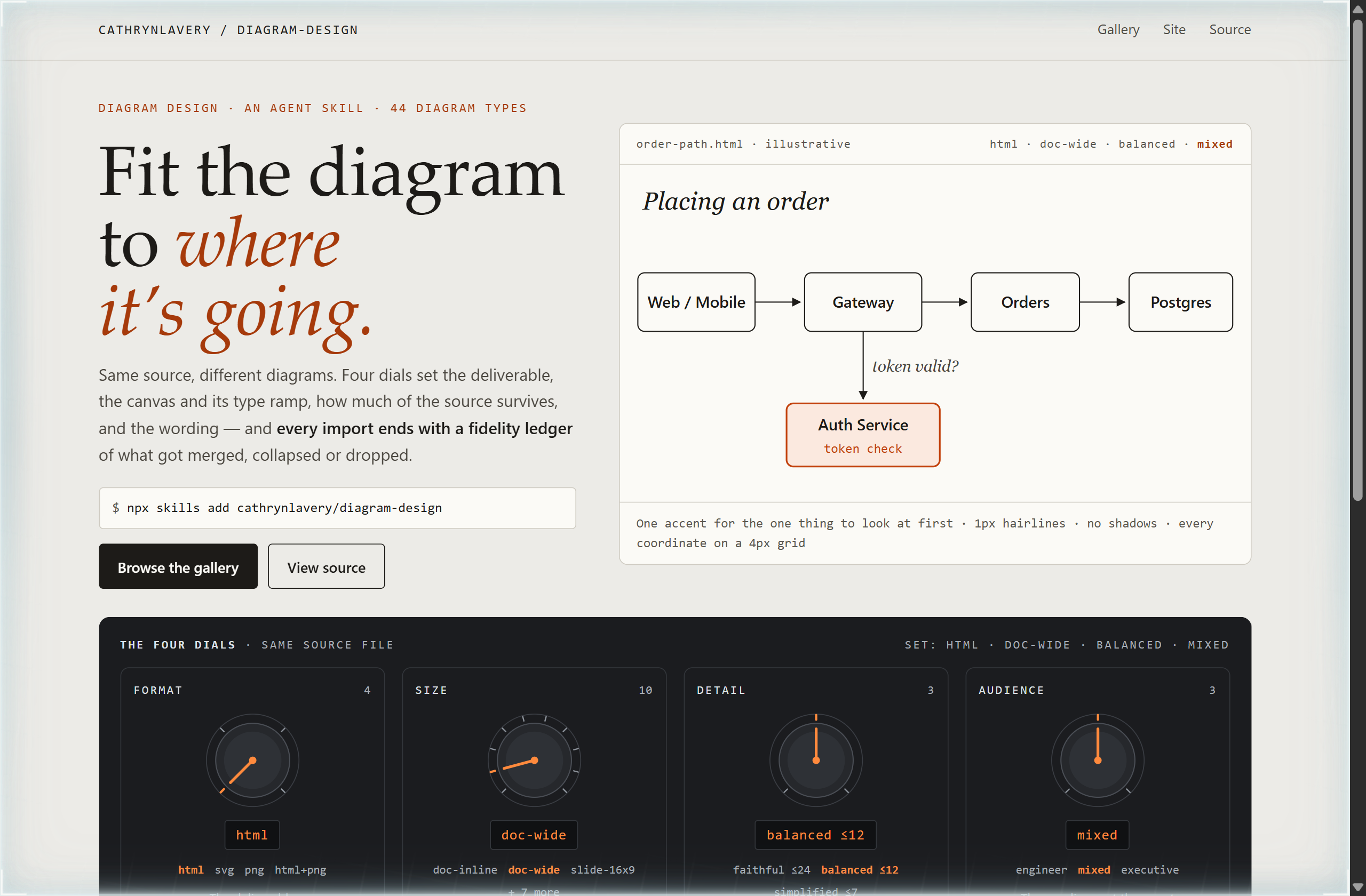Click the Postgres diagram node
Viewport: 1366px width, 896px height.
tap(1181, 302)
